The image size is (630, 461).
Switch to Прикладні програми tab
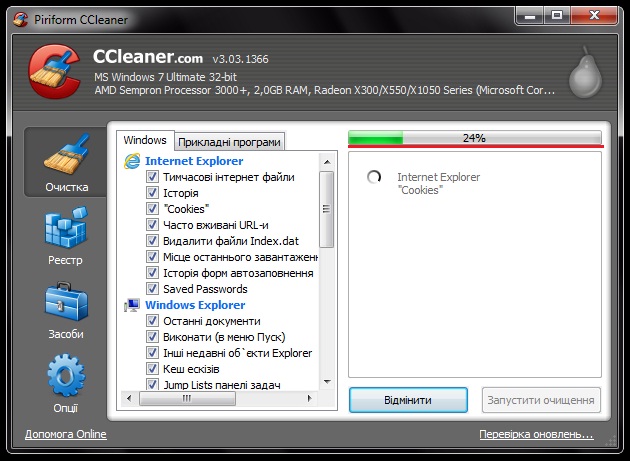point(229,142)
